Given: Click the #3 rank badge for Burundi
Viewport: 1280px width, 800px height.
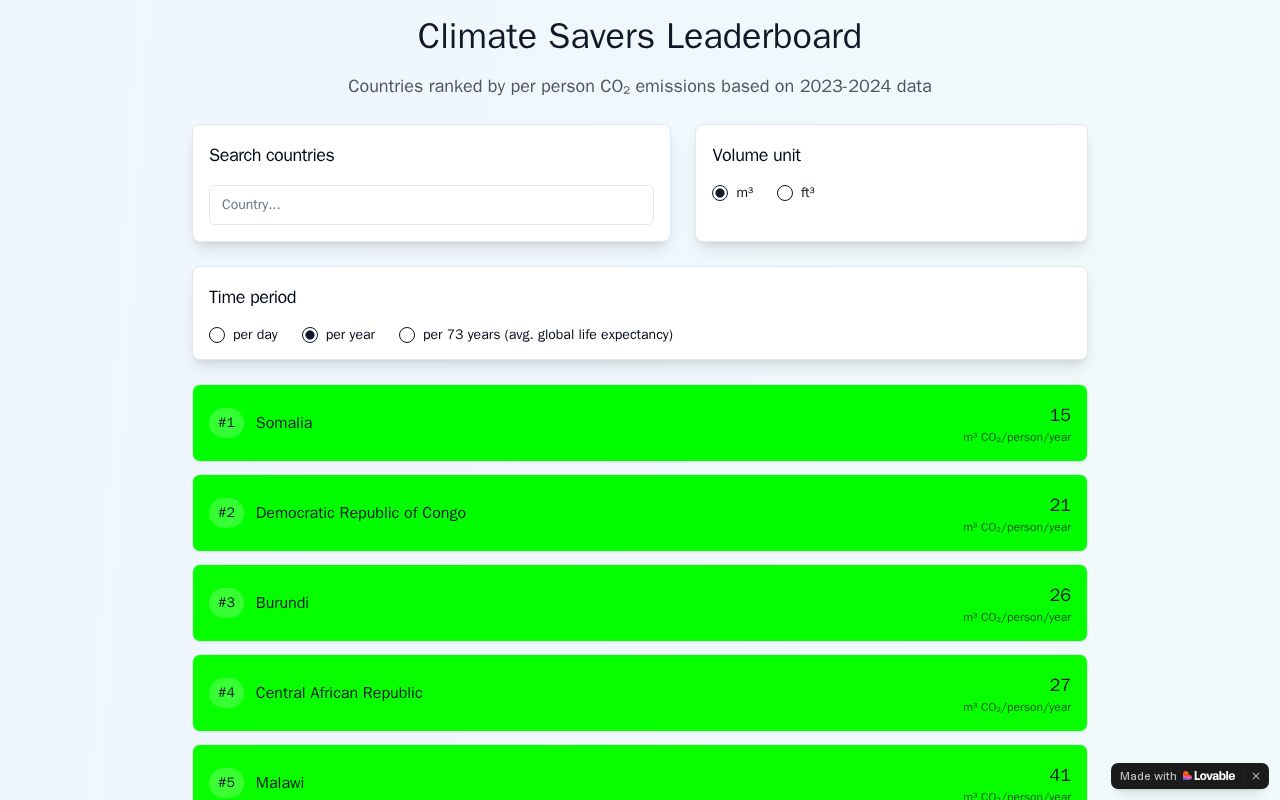Looking at the screenshot, I should click(x=226, y=603).
